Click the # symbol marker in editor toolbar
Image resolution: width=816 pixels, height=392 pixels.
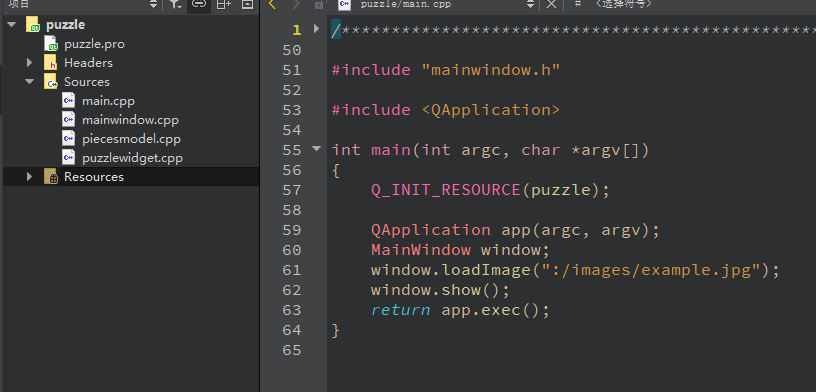coord(578,4)
